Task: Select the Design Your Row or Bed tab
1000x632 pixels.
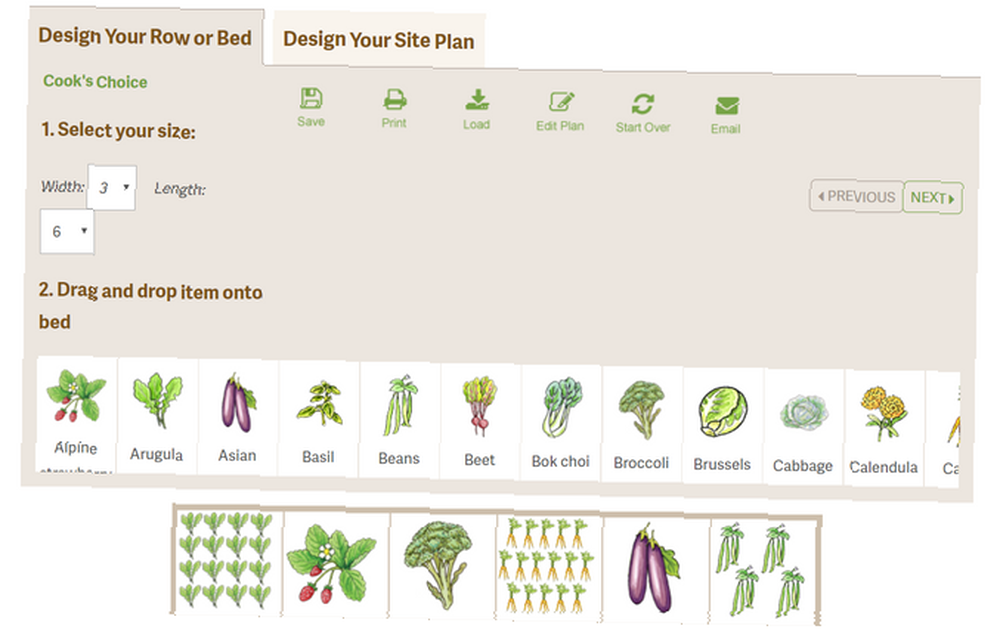Action: coord(145,37)
